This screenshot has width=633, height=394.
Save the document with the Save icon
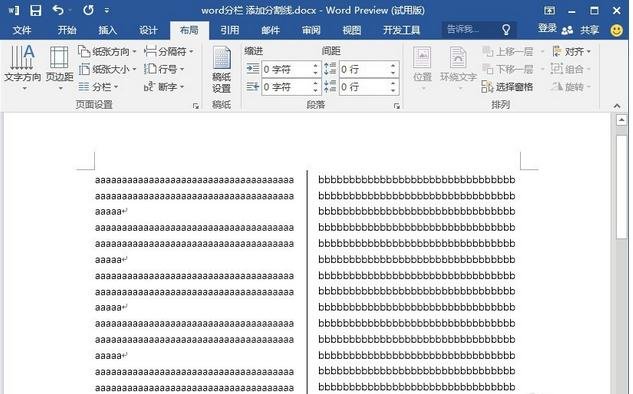pyautogui.click(x=36, y=10)
